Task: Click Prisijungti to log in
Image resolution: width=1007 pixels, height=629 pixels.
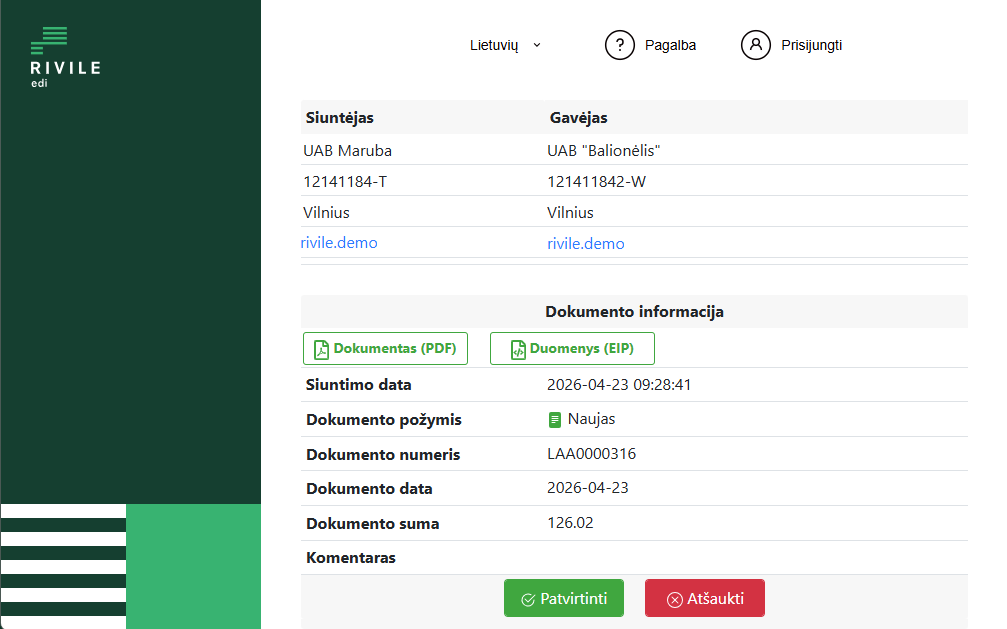Action: (811, 45)
